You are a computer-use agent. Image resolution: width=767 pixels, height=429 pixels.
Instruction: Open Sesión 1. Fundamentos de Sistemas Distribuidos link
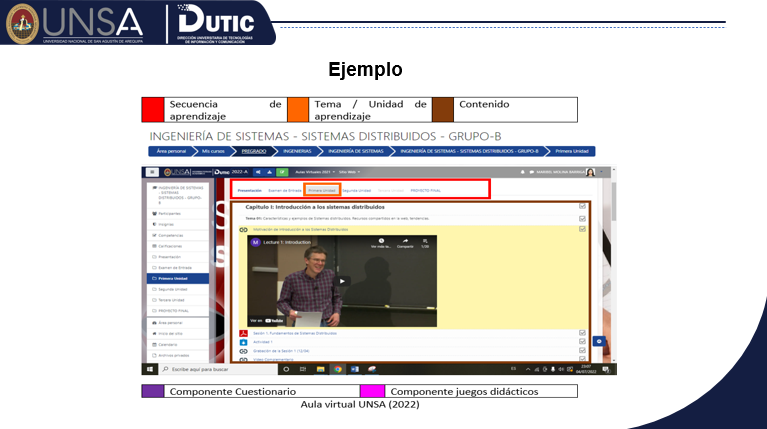point(295,333)
